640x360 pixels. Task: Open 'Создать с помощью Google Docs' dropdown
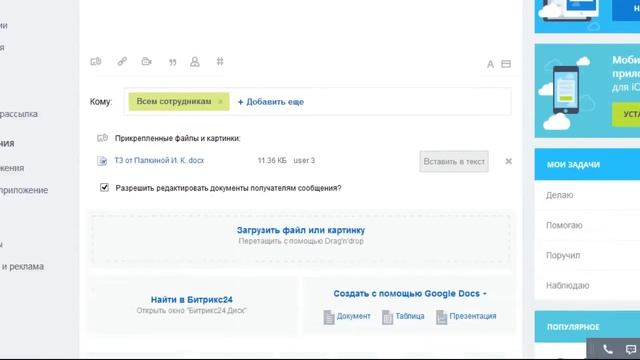(410, 293)
